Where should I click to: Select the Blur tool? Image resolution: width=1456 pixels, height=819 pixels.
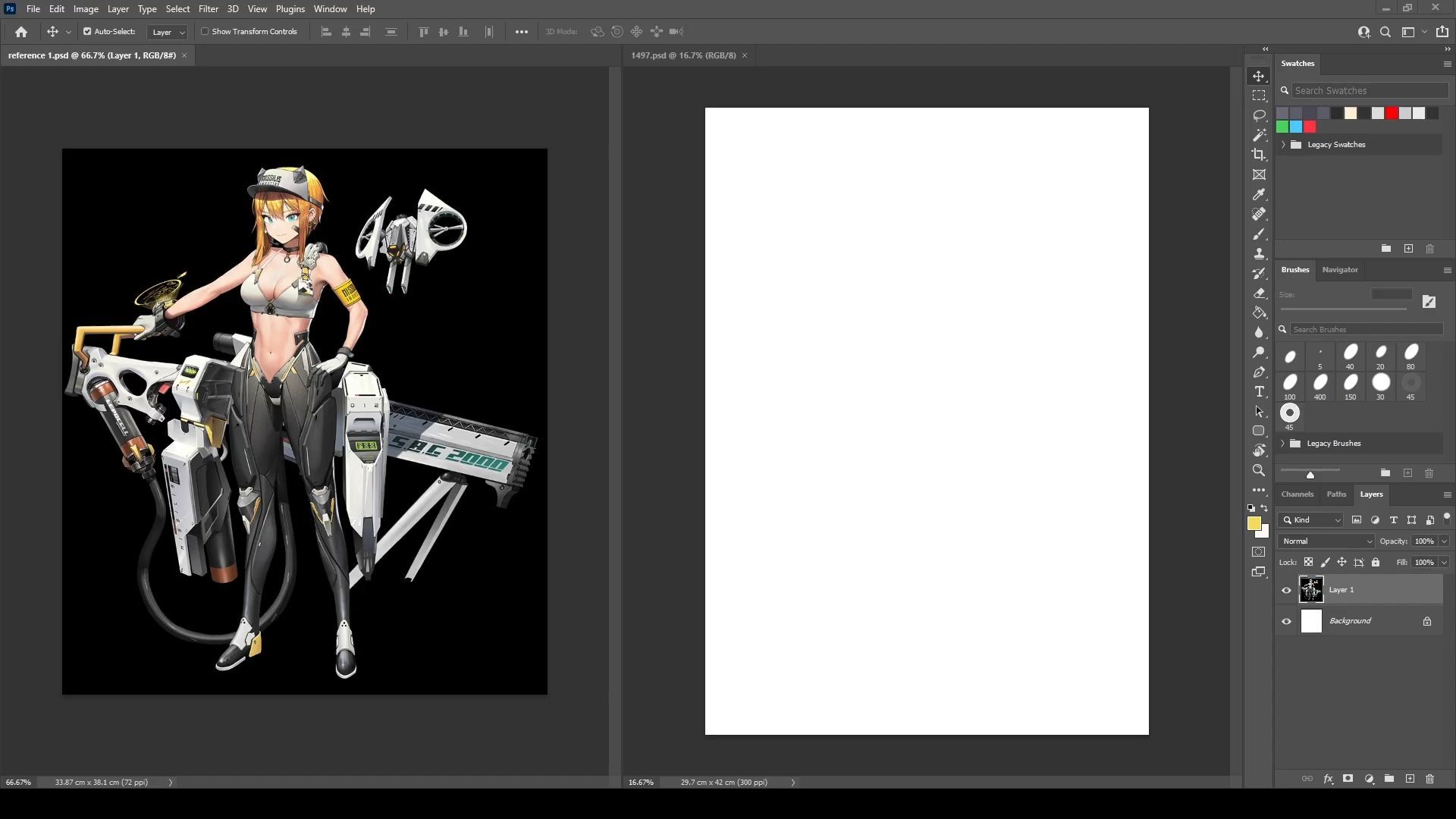pos(1259,332)
